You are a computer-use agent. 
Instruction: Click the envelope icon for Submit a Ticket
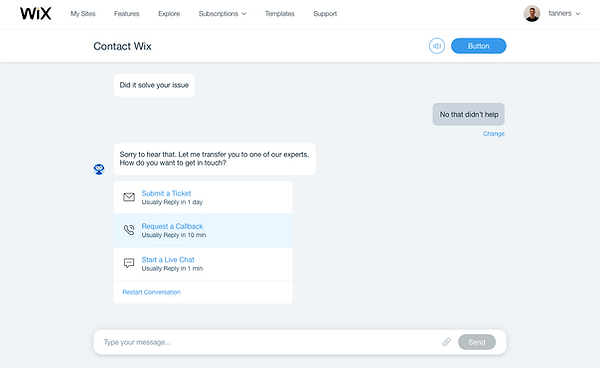point(129,197)
